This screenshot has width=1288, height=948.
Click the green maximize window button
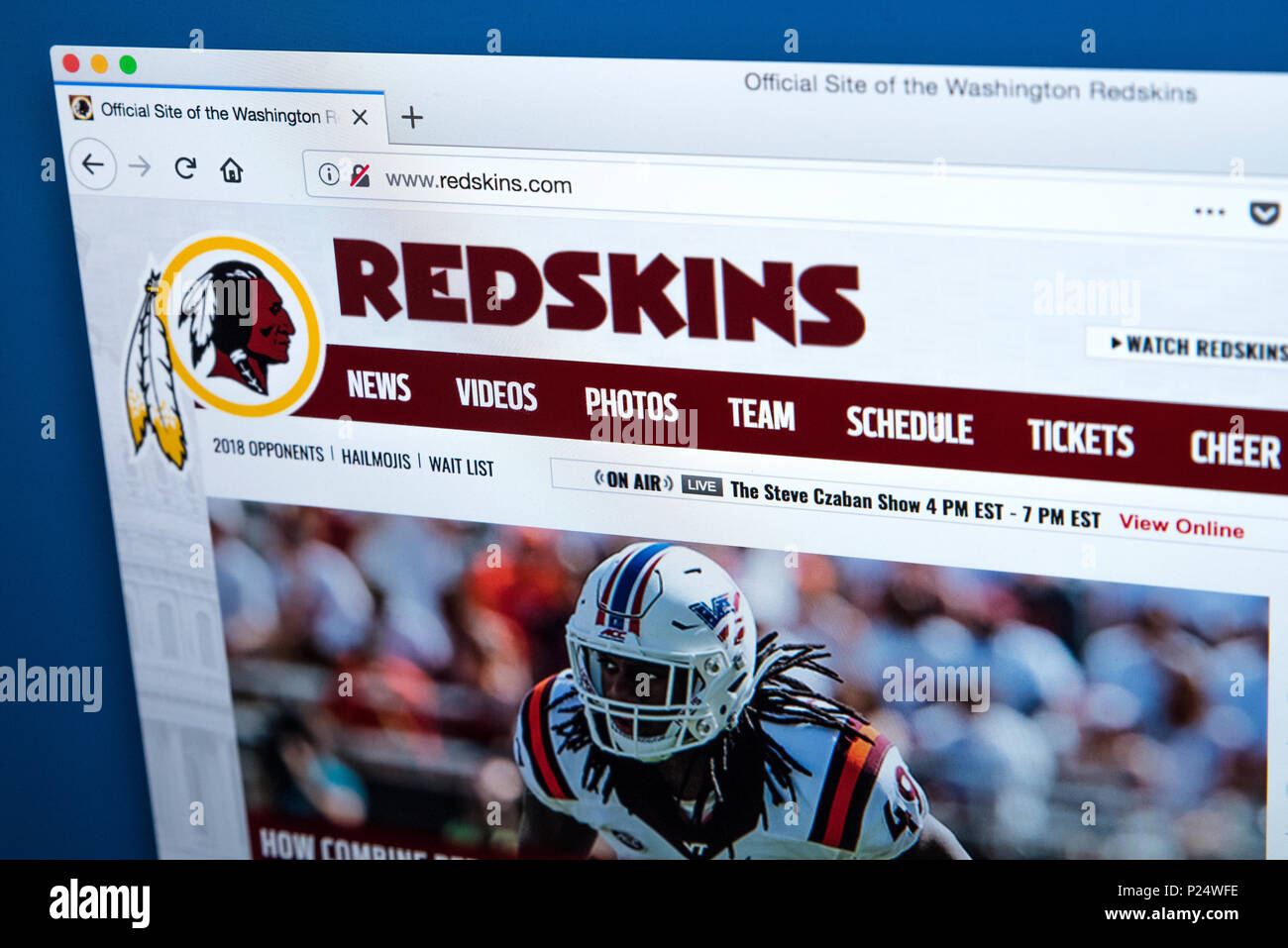click(x=128, y=65)
